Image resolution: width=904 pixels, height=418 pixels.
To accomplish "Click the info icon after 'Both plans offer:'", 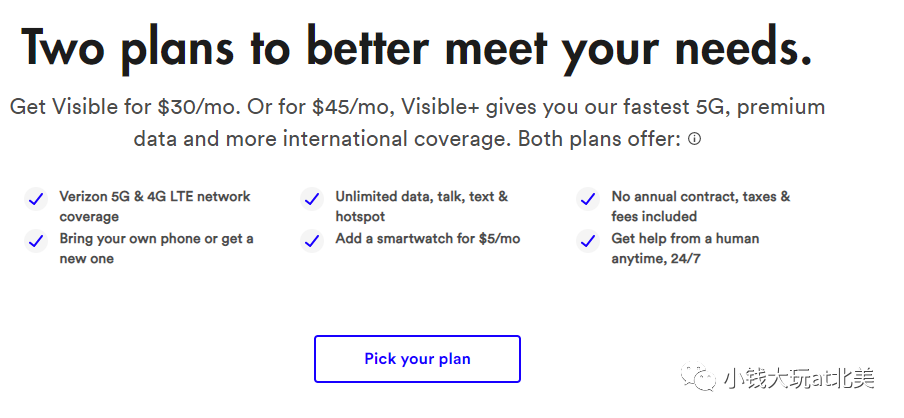I will tap(695, 139).
